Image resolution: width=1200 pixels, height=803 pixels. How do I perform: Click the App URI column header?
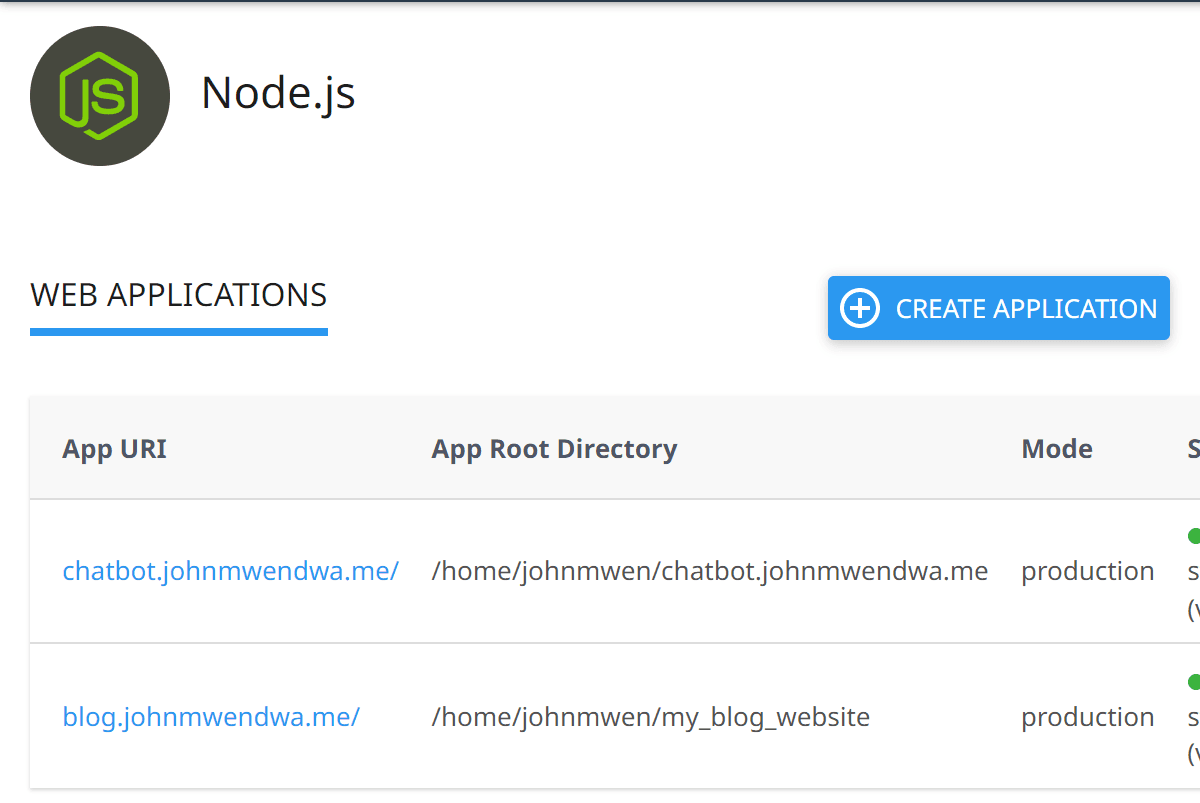click(x=114, y=448)
